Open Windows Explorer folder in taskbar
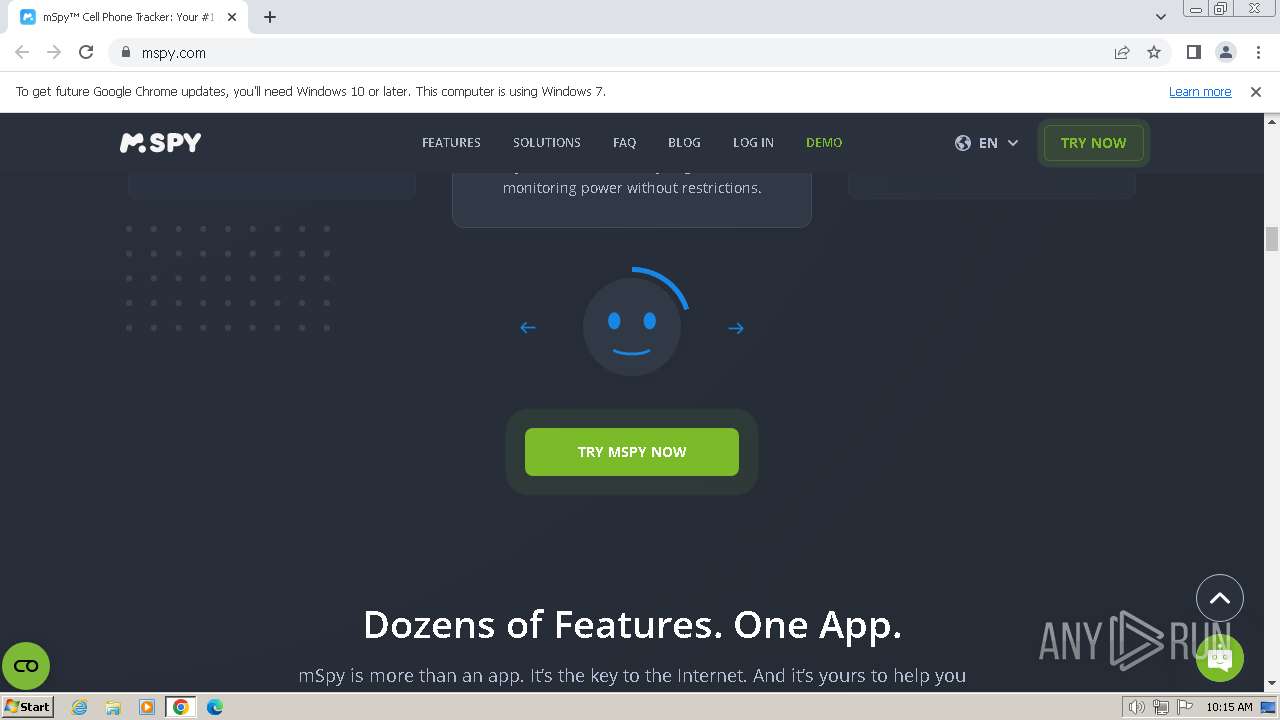Viewport: 1280px width, 720px height. pyautogui.click(x=113, y=707)
